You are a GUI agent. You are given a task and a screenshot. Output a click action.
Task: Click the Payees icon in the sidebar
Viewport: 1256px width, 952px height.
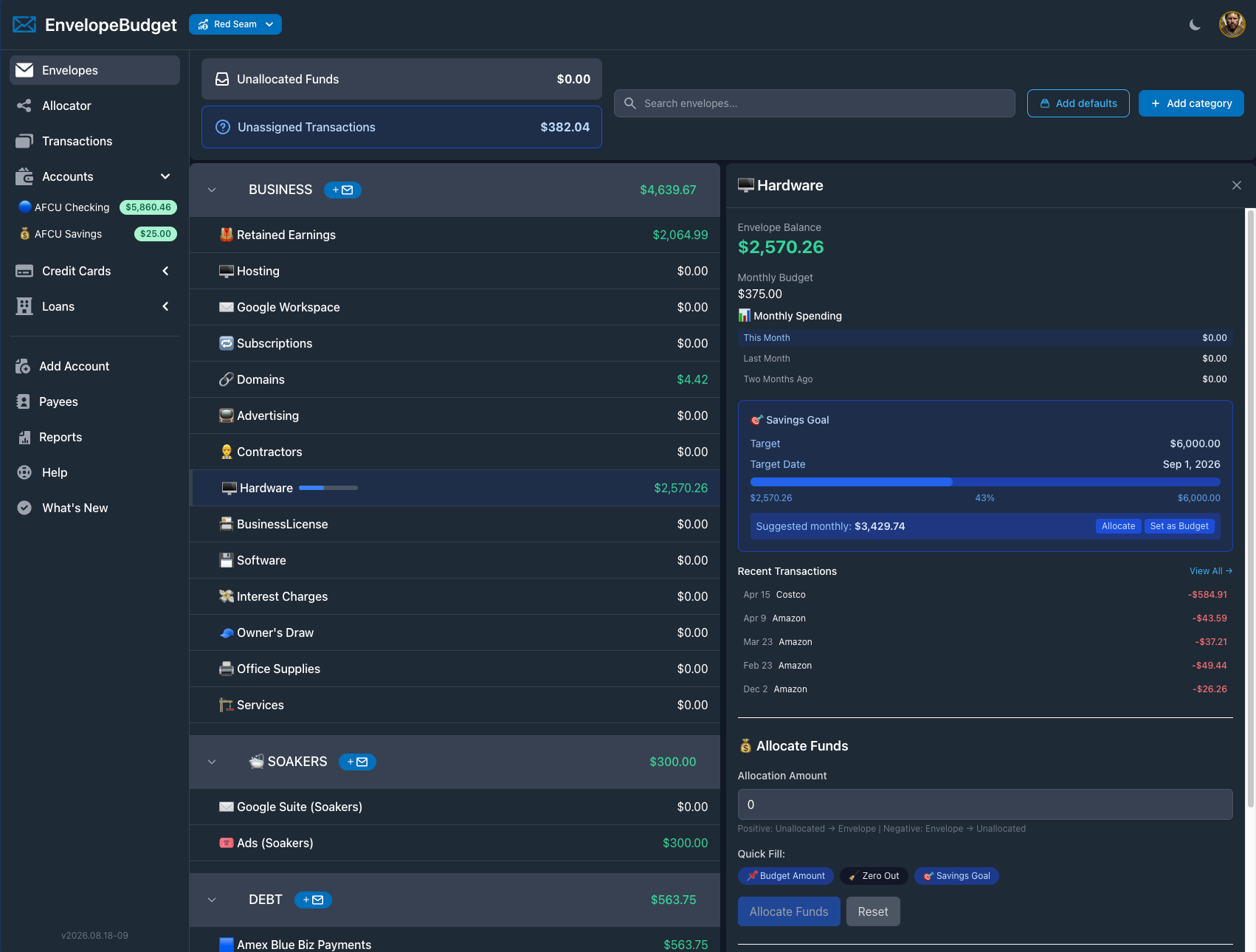click(24, 401)
